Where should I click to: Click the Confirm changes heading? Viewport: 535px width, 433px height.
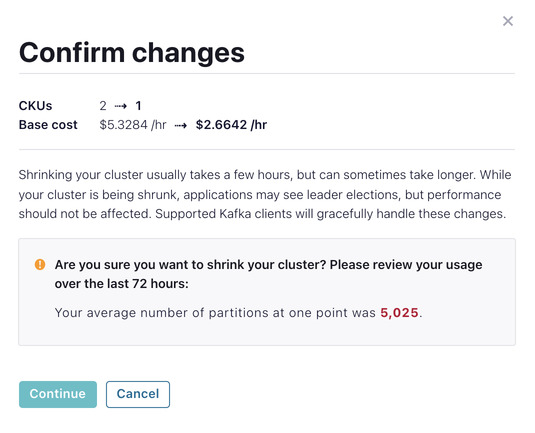[x=132, y=53]
